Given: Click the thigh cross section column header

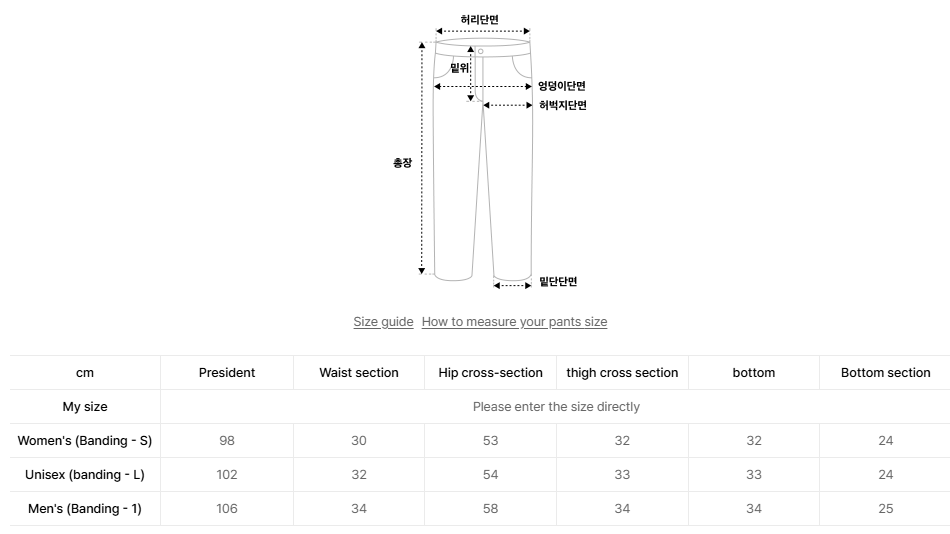Looking at the screenshot, I should 622,373.
